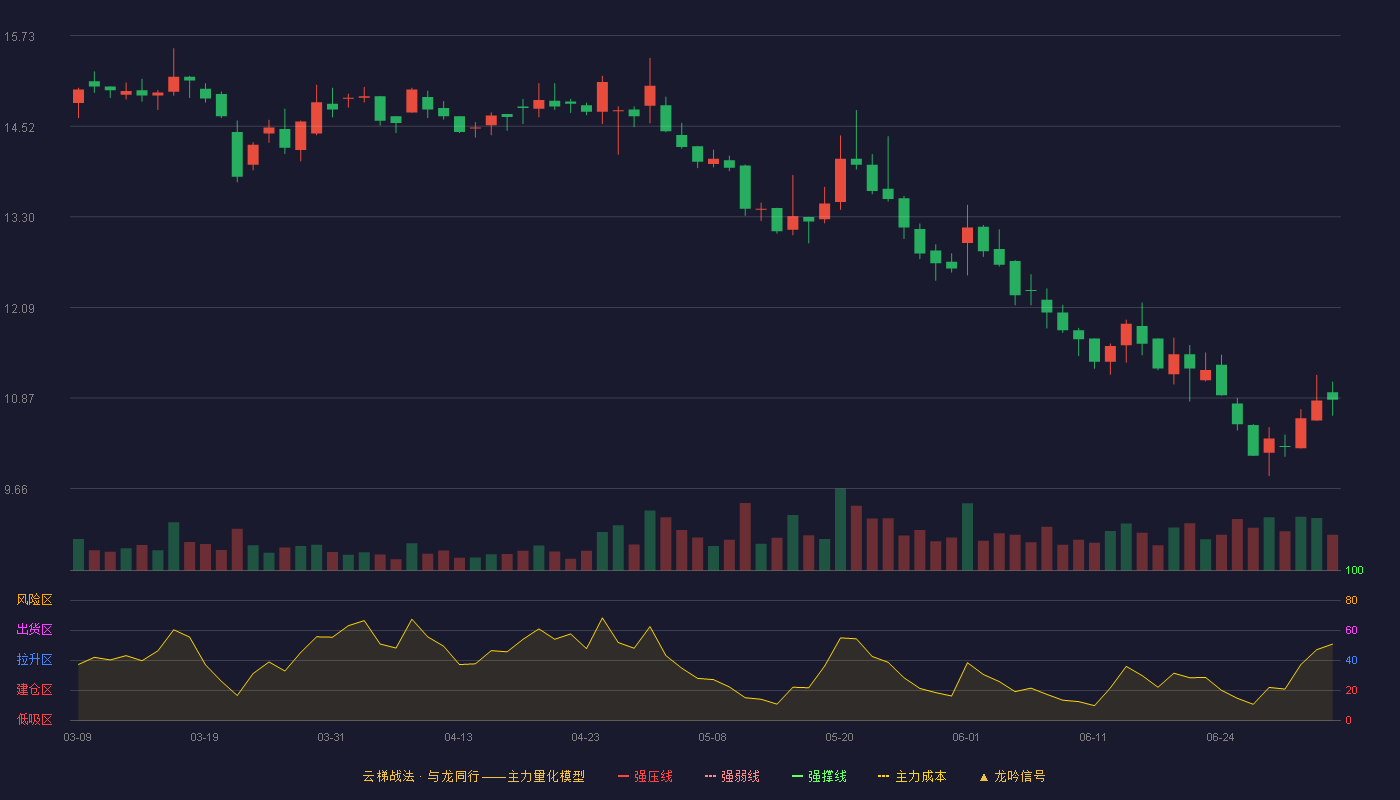The height and width of the screenshot is (800, 1400).
Task: Click the tallest green volume bar
Action: point(840,529)
